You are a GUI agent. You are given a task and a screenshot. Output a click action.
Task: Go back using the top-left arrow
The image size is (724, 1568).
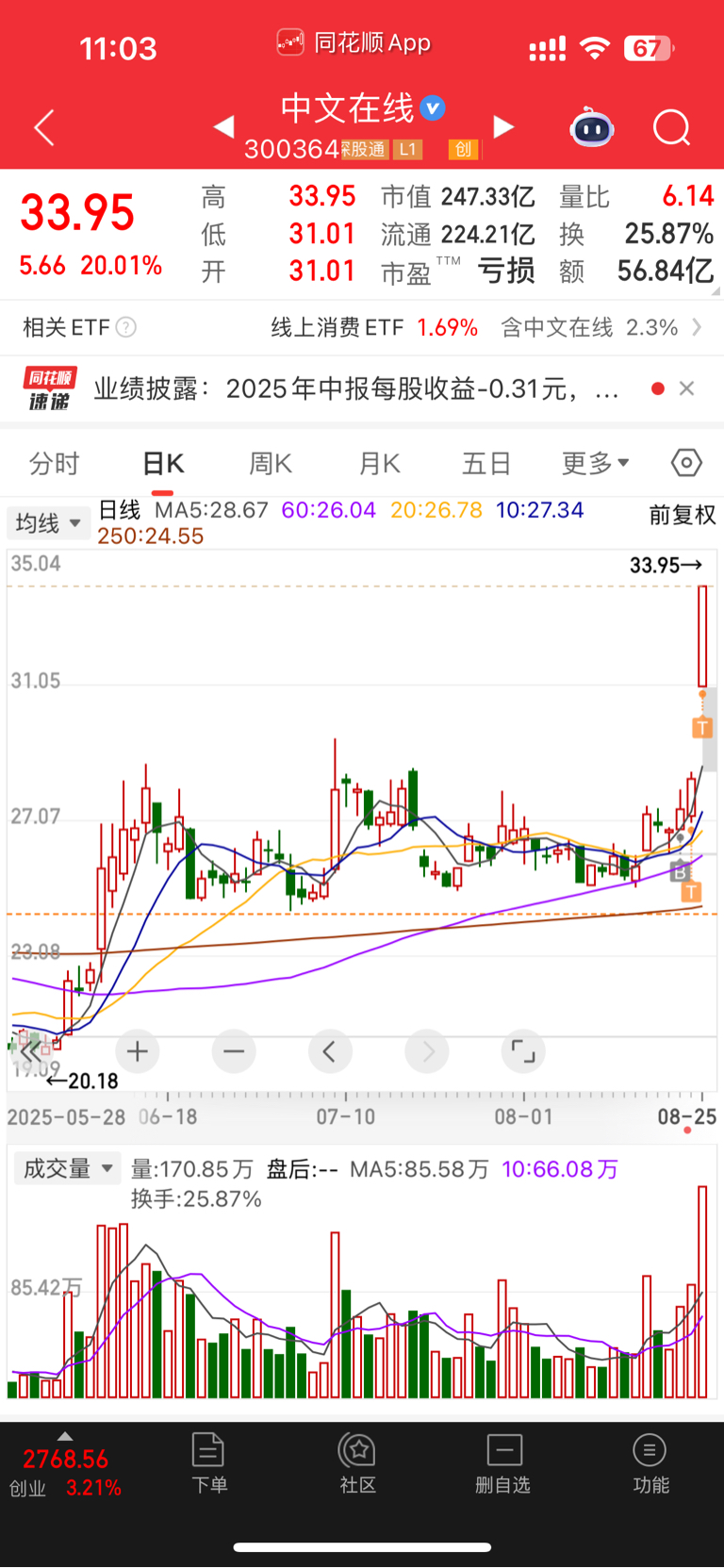[x=44, y=128]
